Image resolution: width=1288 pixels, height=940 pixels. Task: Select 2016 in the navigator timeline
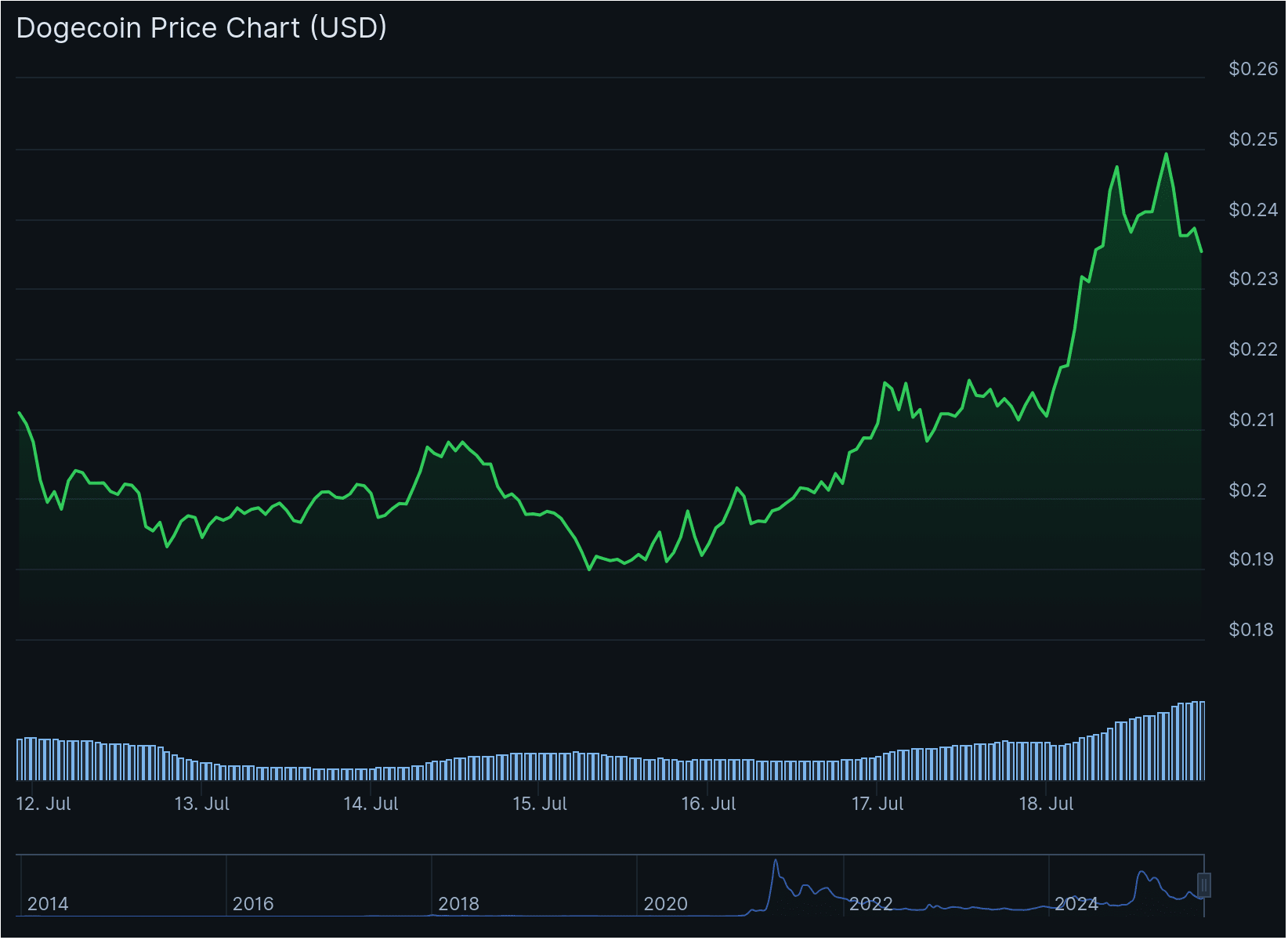tap(253, 904)
